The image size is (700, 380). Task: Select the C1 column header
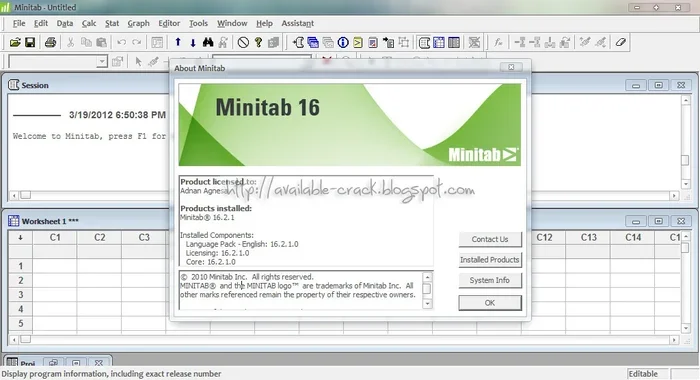point(55,238)
